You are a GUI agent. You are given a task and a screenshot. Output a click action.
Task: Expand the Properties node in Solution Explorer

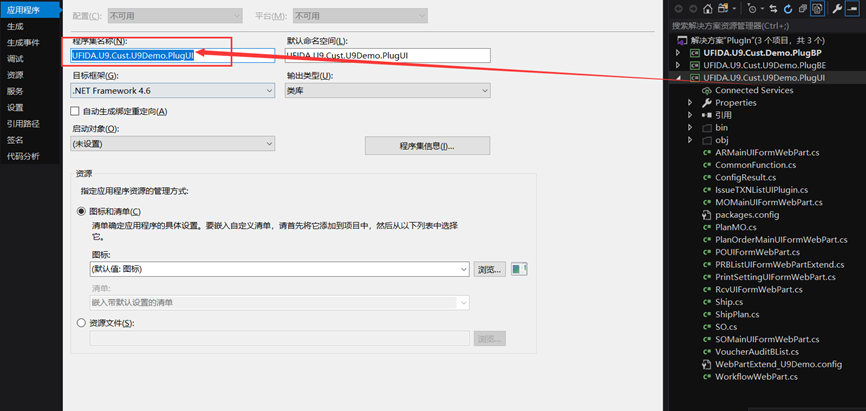[690, 103]
